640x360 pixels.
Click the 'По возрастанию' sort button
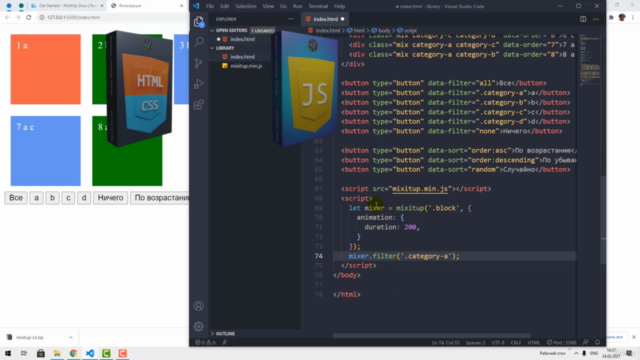pos(160,198)
